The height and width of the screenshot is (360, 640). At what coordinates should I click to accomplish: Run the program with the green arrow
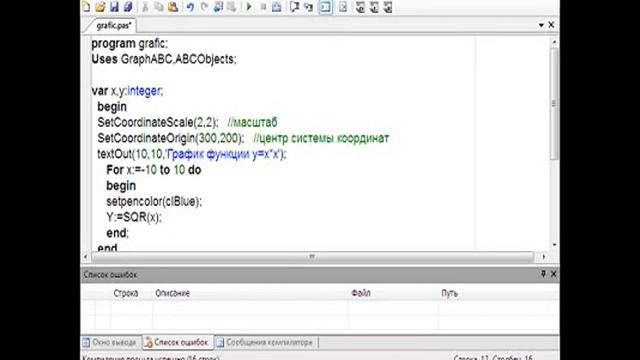(249, 7)
